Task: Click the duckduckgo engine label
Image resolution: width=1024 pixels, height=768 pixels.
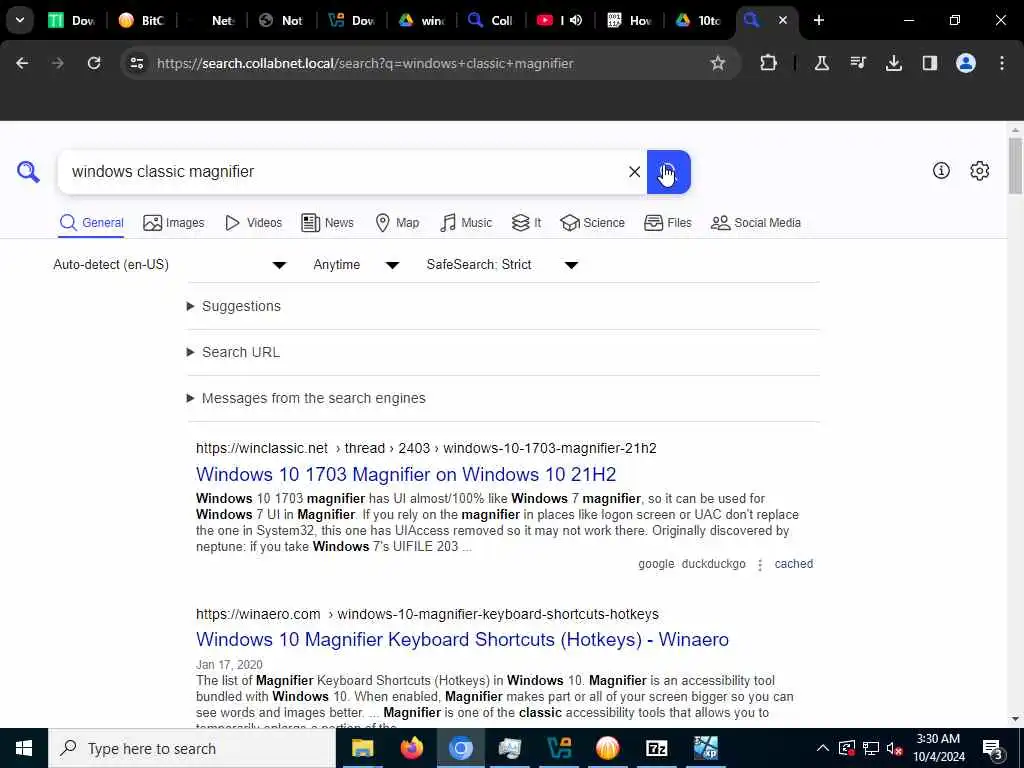Action: [x=713, y=564]
